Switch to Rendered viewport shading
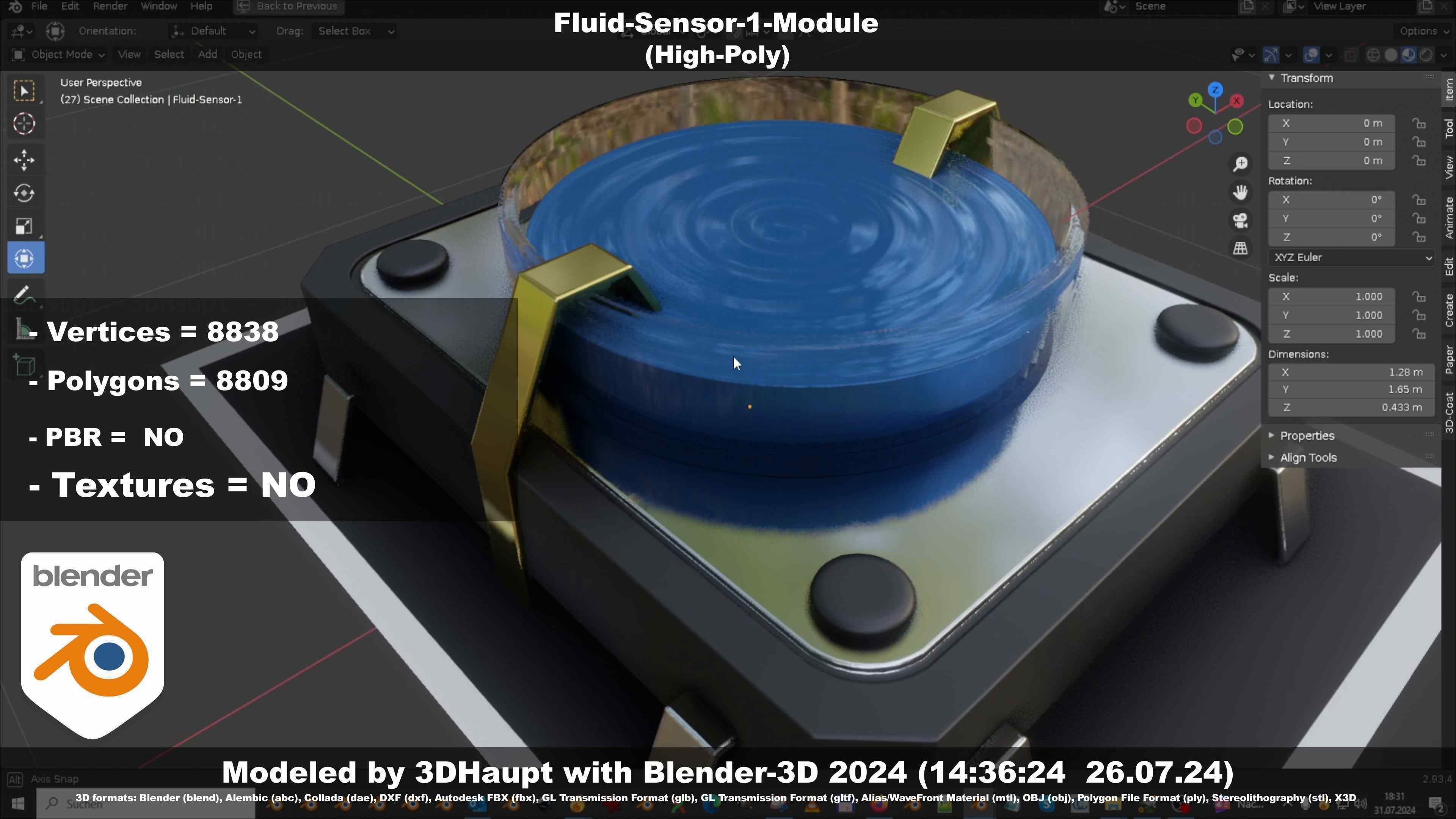This screenshot has width=1456, height=819. pyautogui.click(x=1426, y=55)
